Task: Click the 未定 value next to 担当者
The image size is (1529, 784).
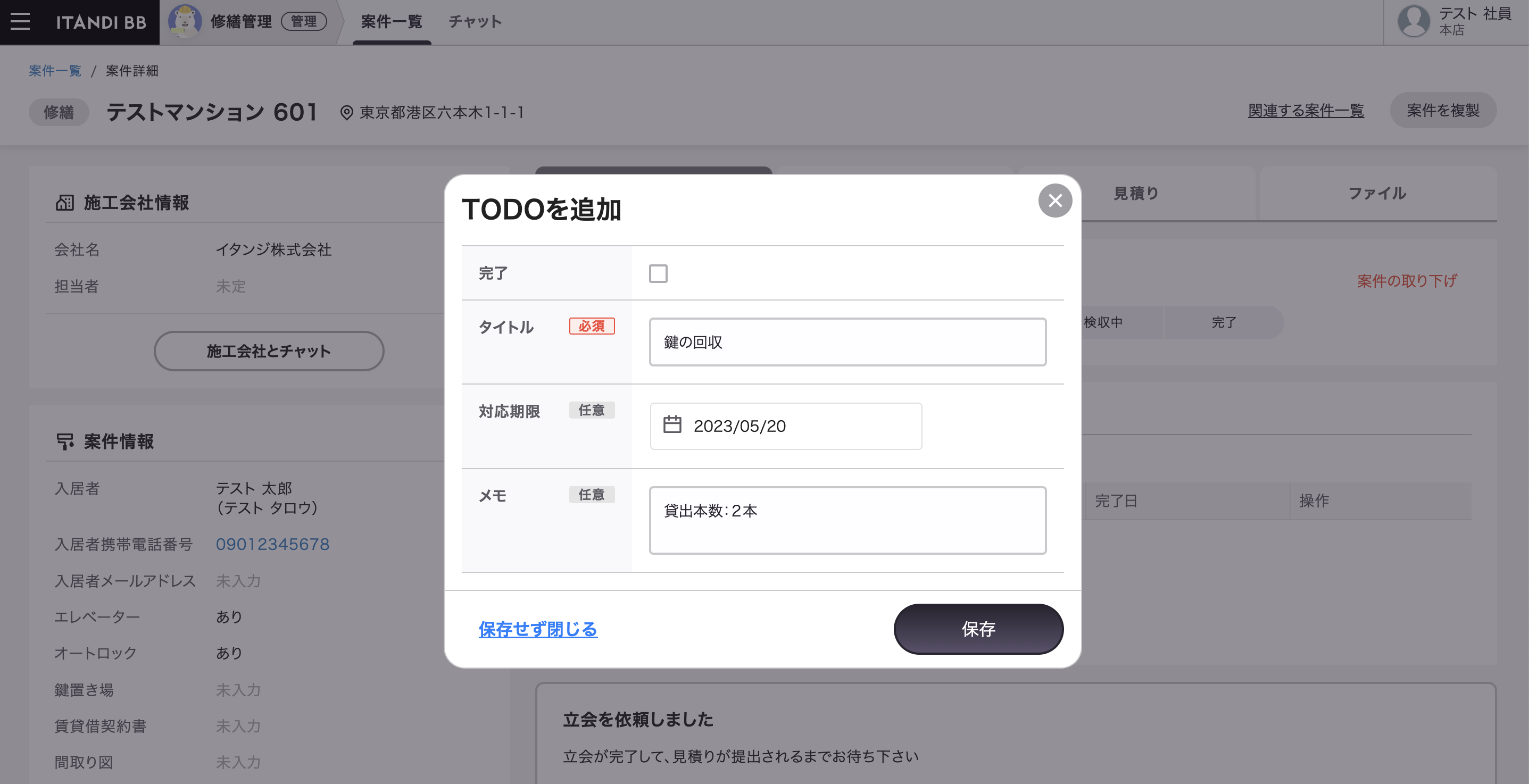Action: pos(230,287)
